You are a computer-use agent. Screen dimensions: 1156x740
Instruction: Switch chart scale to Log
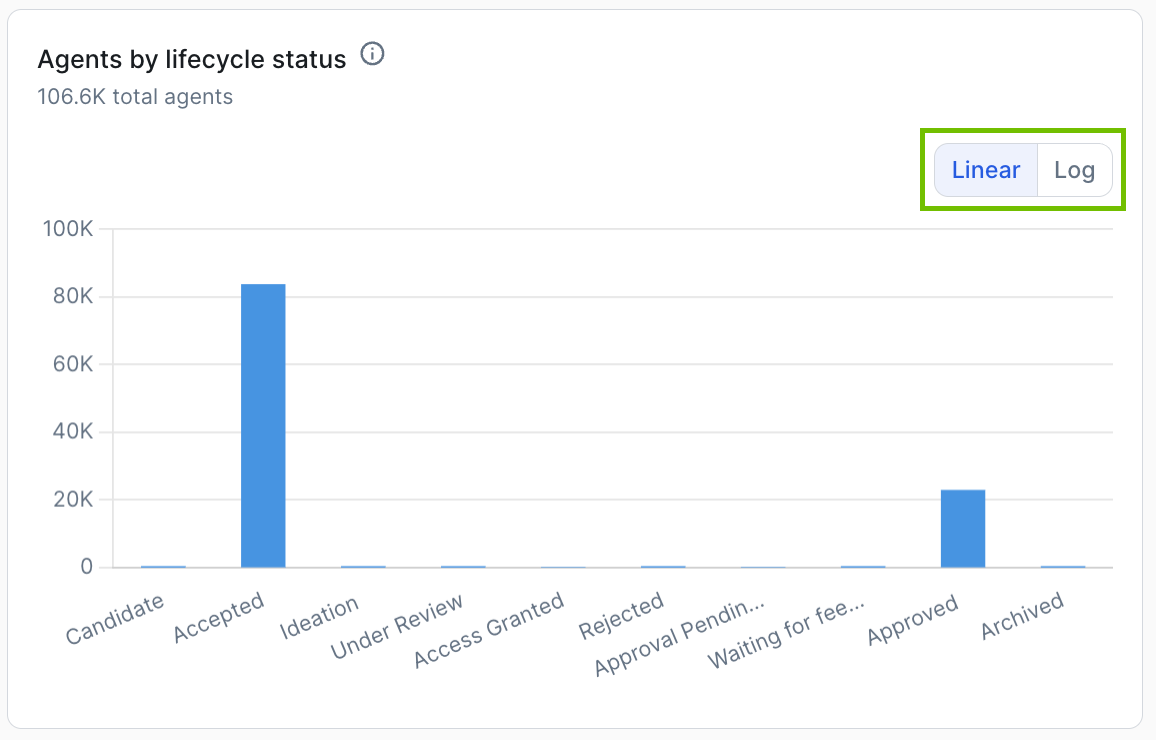pos(1074,170)
